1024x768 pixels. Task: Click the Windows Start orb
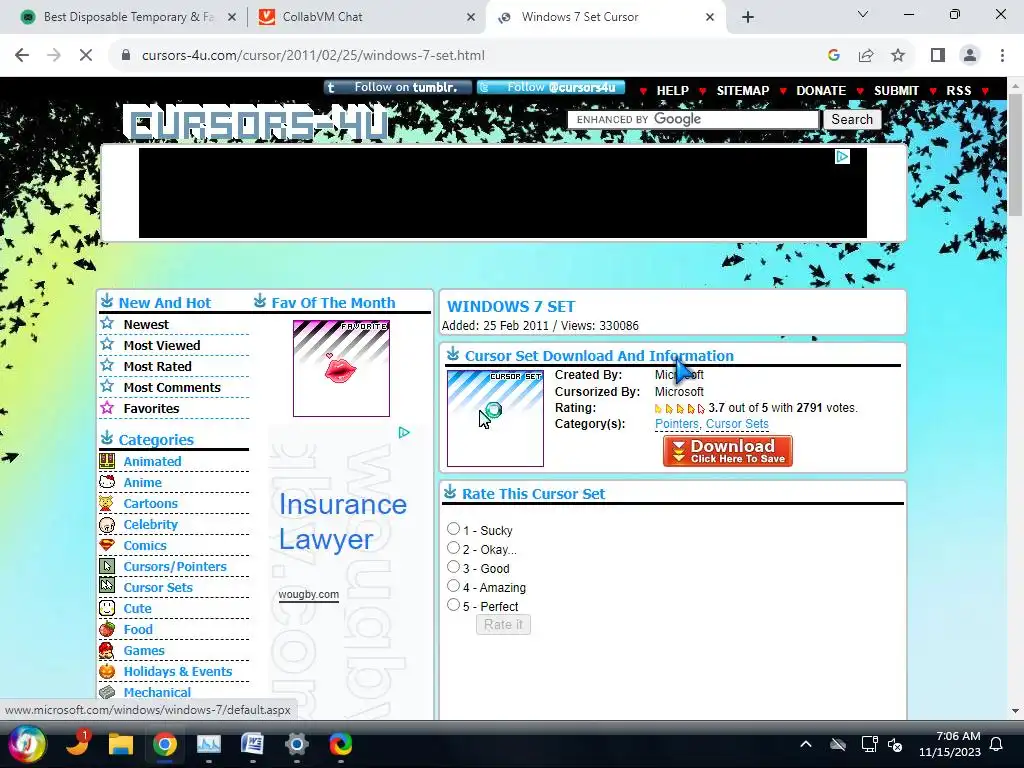[27, 744]
